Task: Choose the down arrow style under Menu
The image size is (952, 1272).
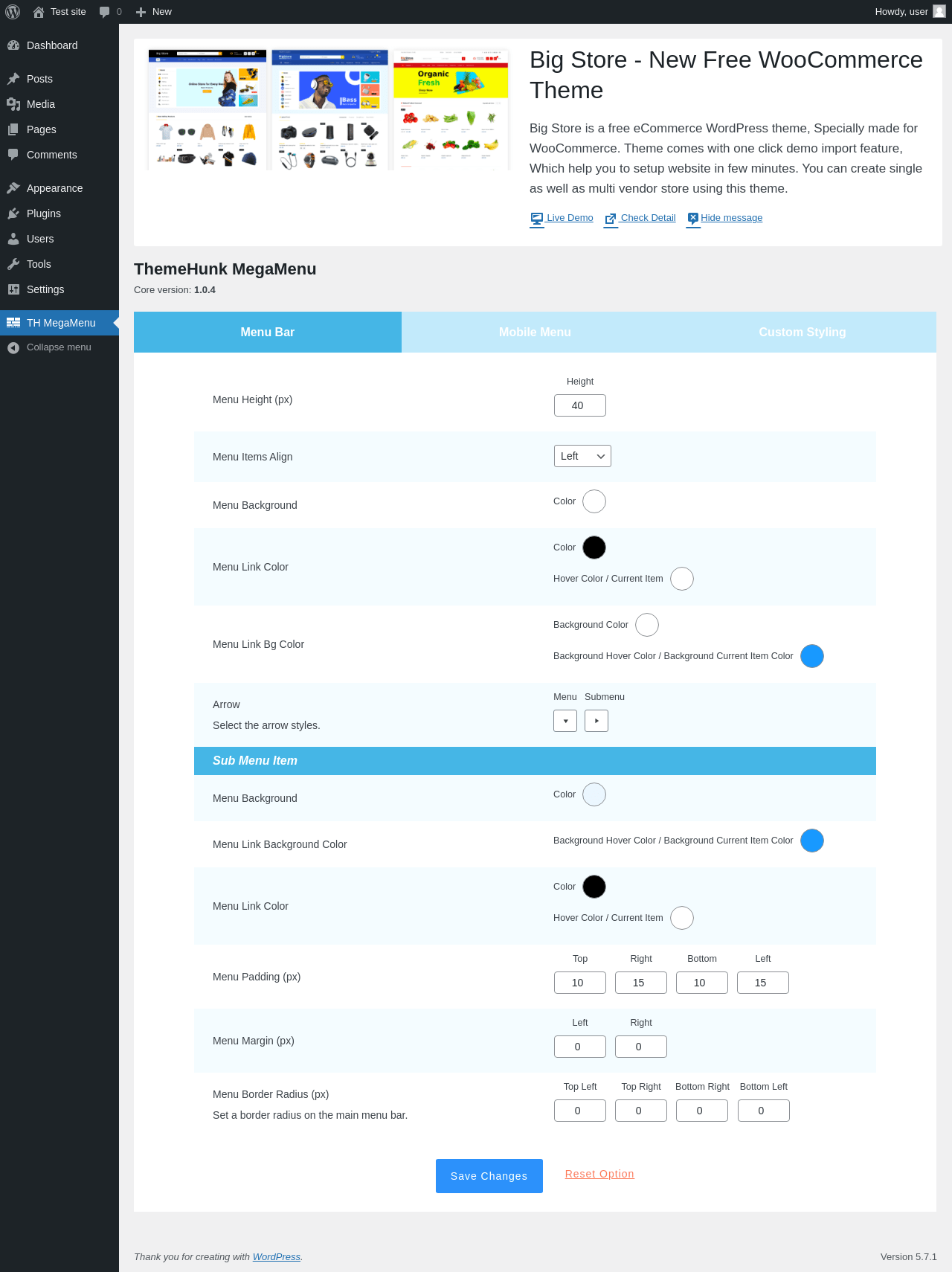Action: pyautogui.click(x=565, y=721)
